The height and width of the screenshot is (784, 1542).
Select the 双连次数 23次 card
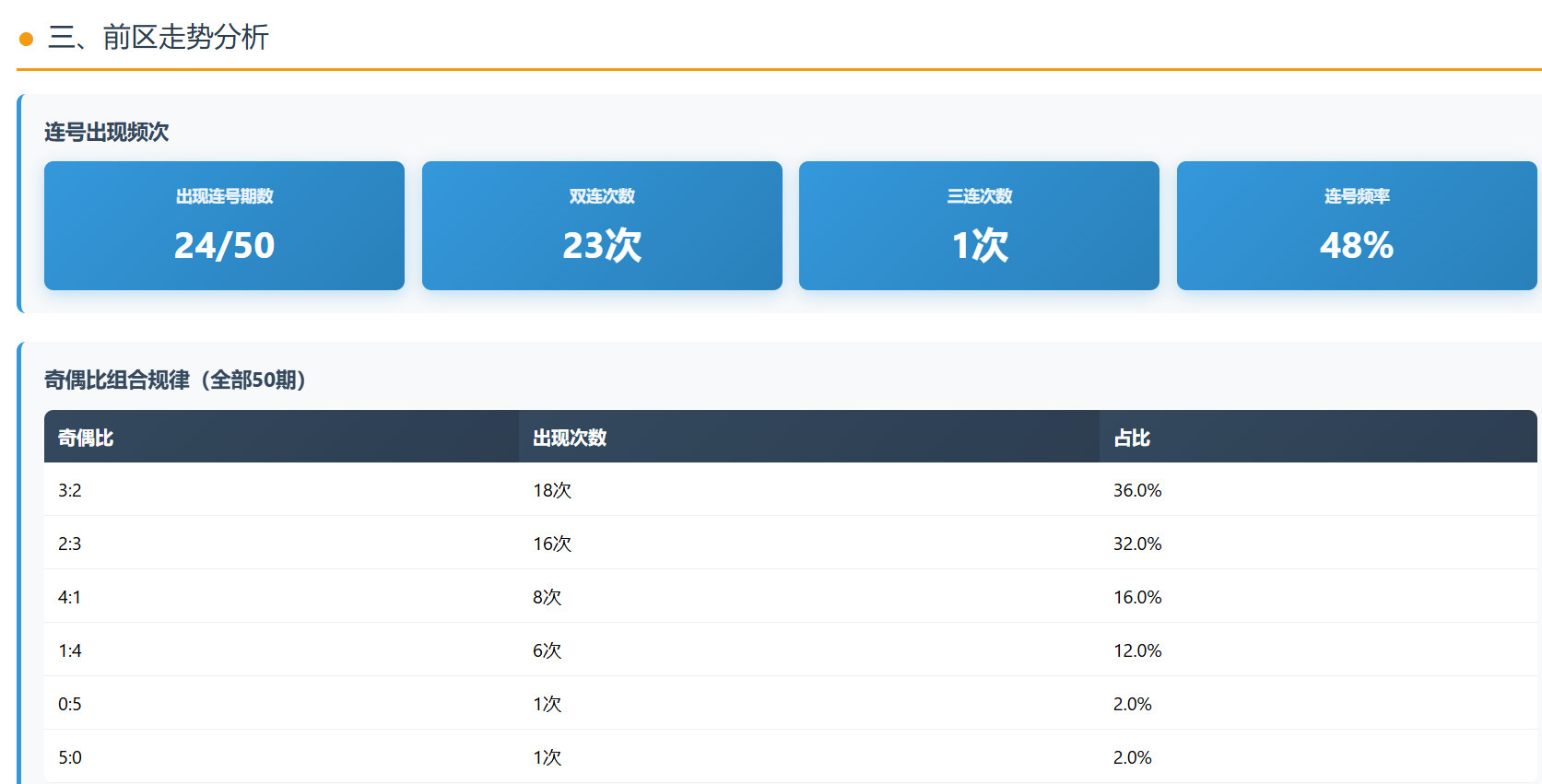point(602,226)
